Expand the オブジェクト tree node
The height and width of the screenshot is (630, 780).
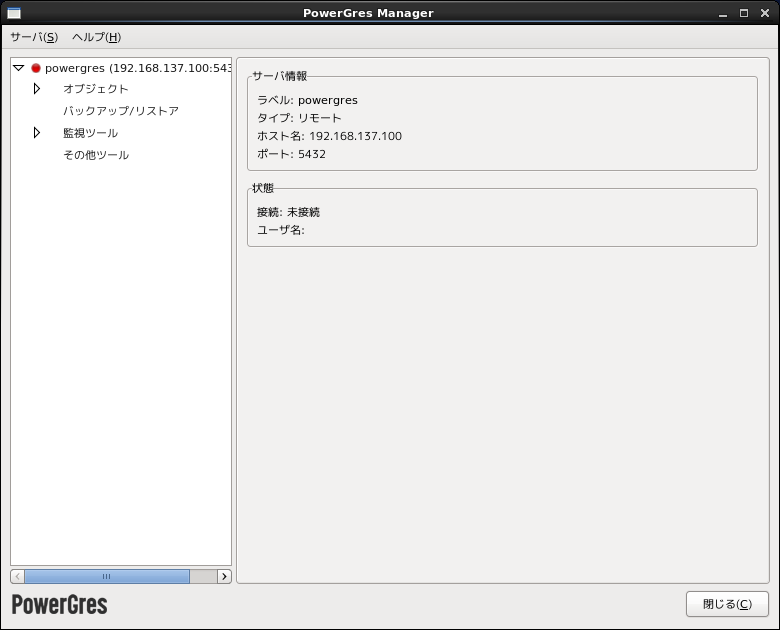(37, 89)
